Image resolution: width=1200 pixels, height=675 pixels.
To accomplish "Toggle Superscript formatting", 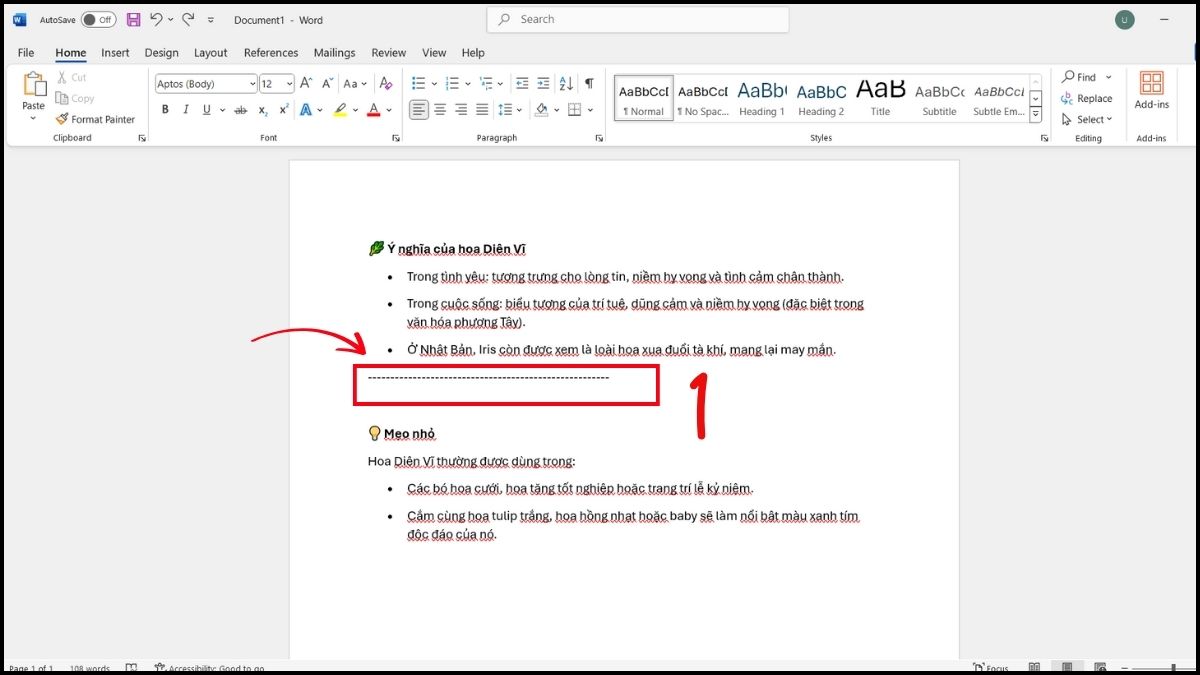I will tap(283, 110).
